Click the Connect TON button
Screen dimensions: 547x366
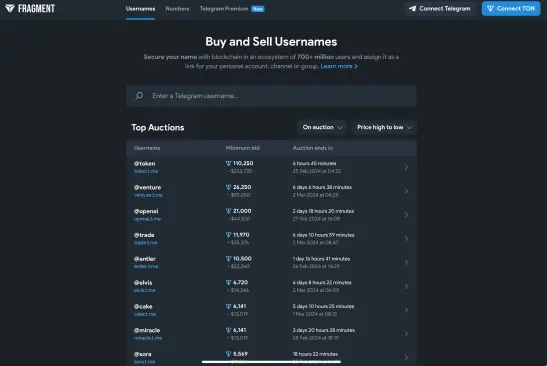[x=511, y=8]
